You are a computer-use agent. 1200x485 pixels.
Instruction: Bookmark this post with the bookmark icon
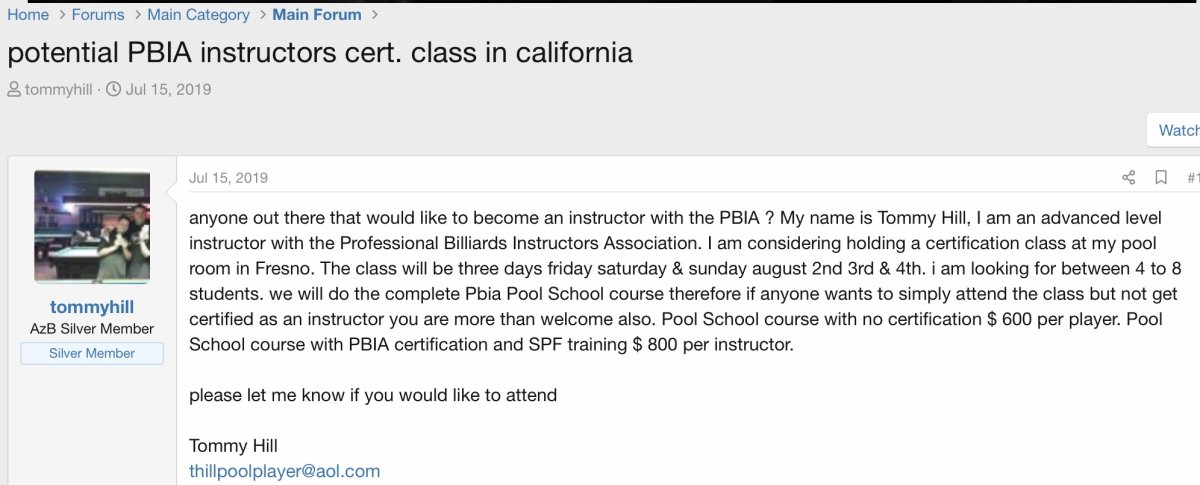pos(1161,178)
